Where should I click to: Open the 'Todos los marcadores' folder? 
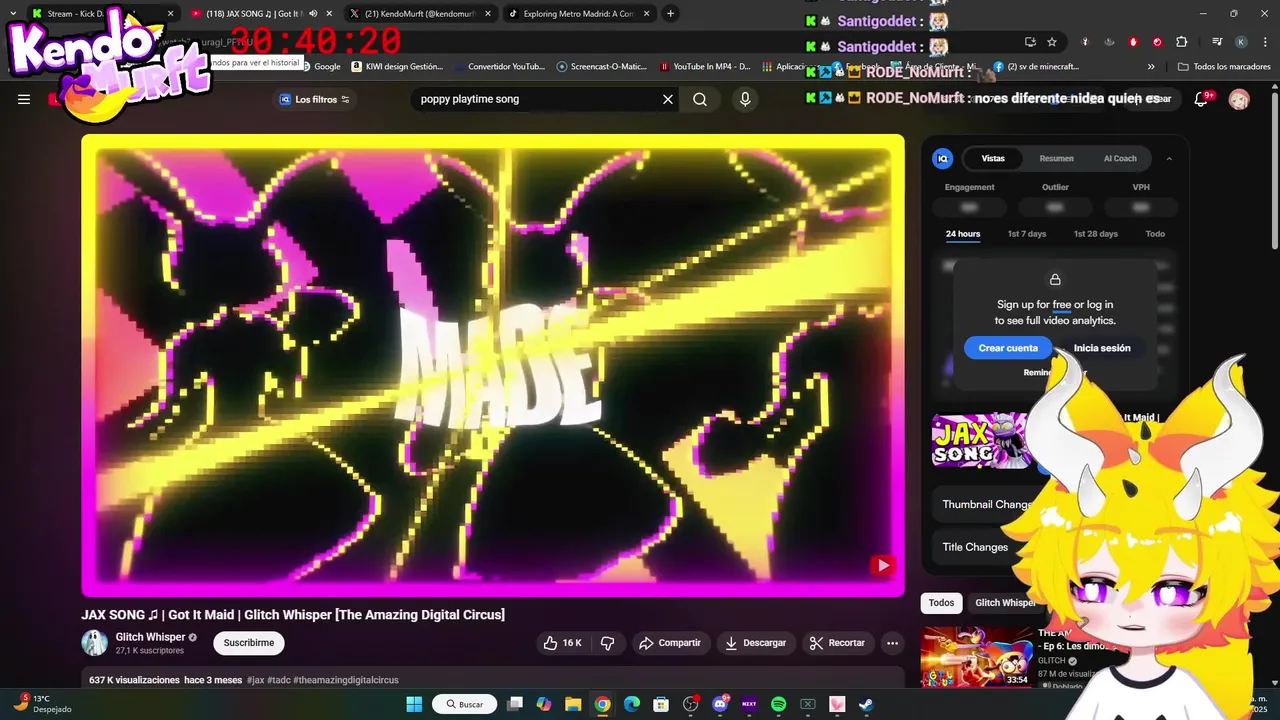click(1224, 67)
